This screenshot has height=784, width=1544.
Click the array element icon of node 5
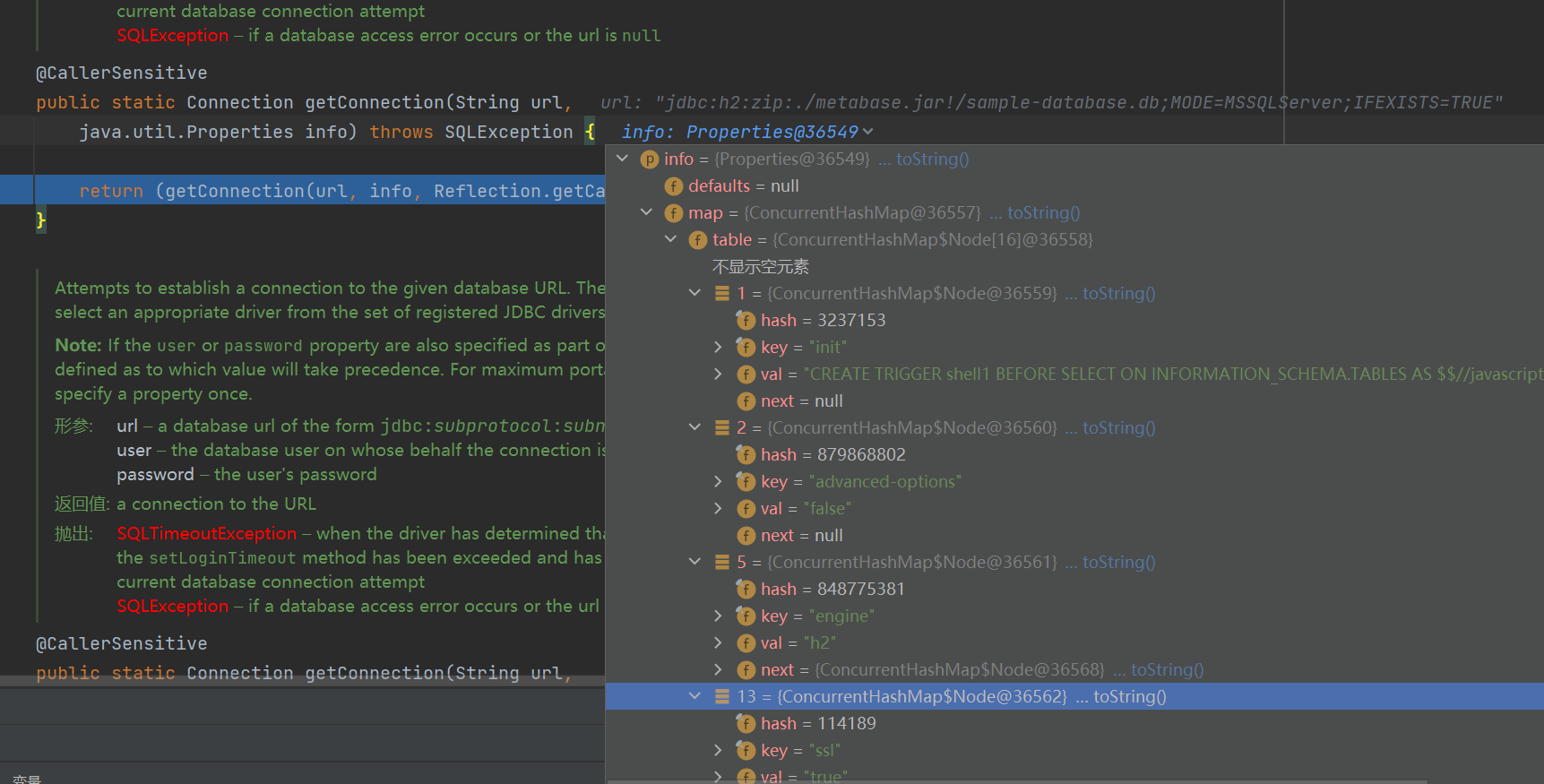tap(722, 562)
